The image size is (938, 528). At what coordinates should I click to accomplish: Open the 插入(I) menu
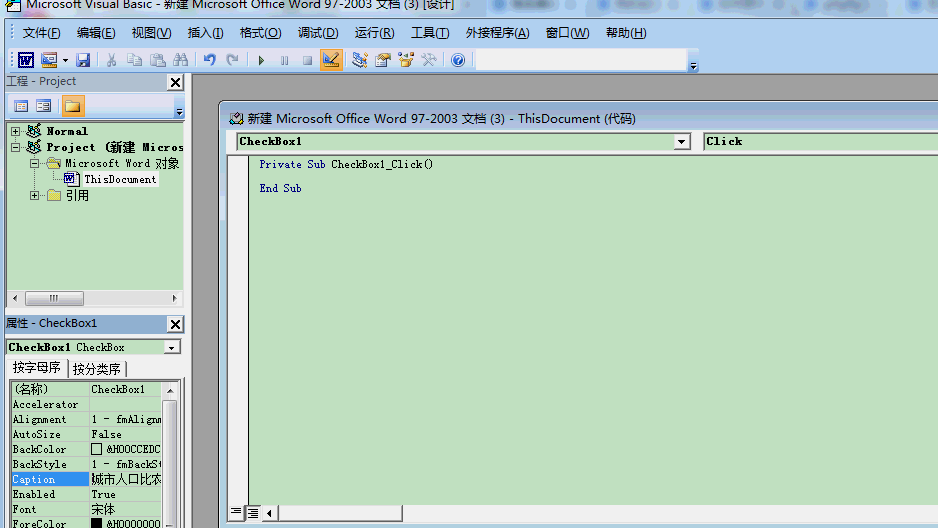pos(205,33)
